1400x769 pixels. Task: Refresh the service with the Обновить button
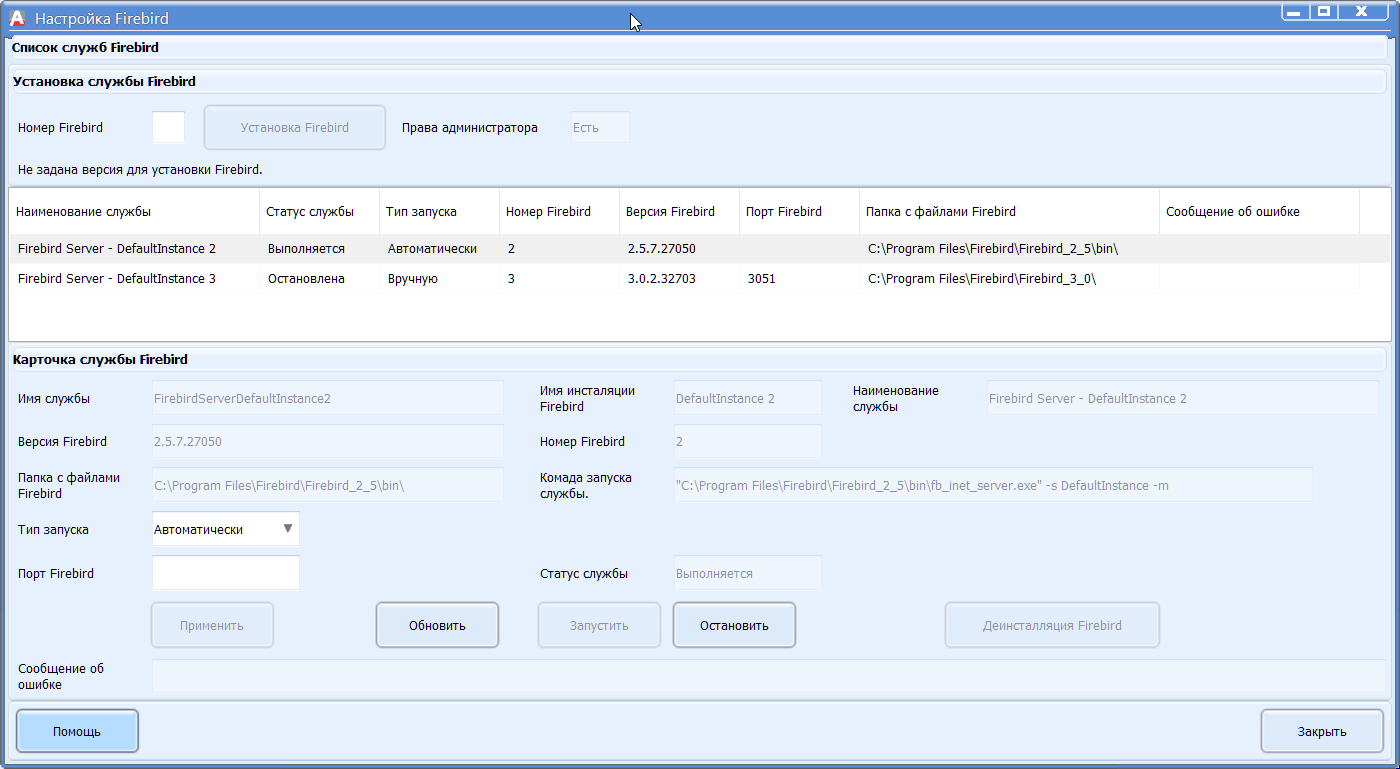coord(437,625)
